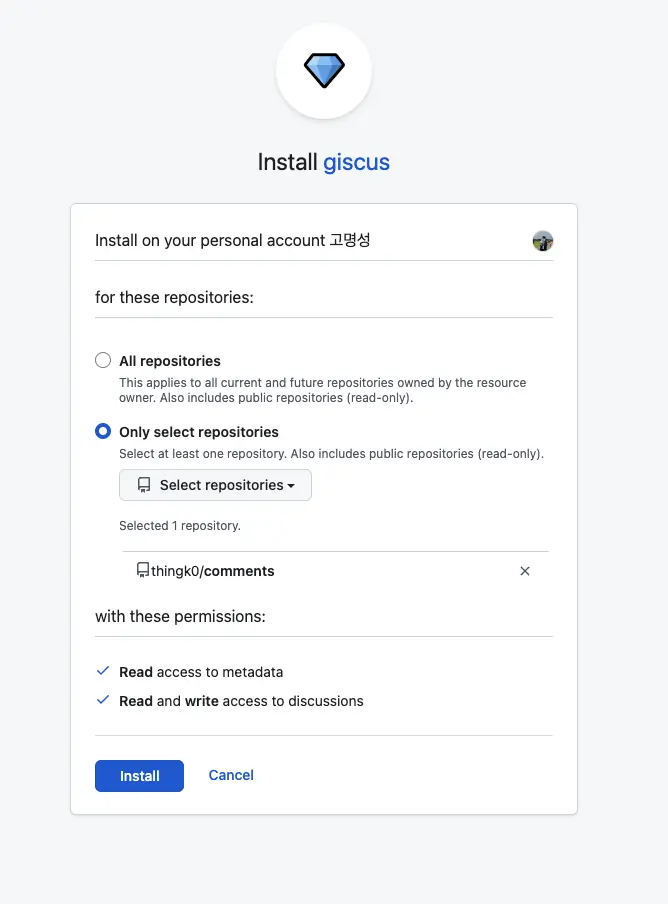Click the giscus gem logo
The image size is (668, 904).
(324, 71)
